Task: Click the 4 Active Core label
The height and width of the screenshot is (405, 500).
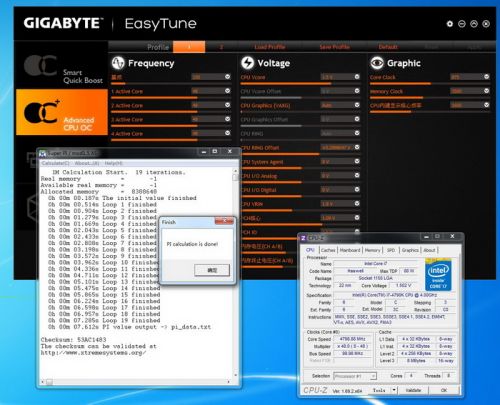Action: [x=127, y=133]
